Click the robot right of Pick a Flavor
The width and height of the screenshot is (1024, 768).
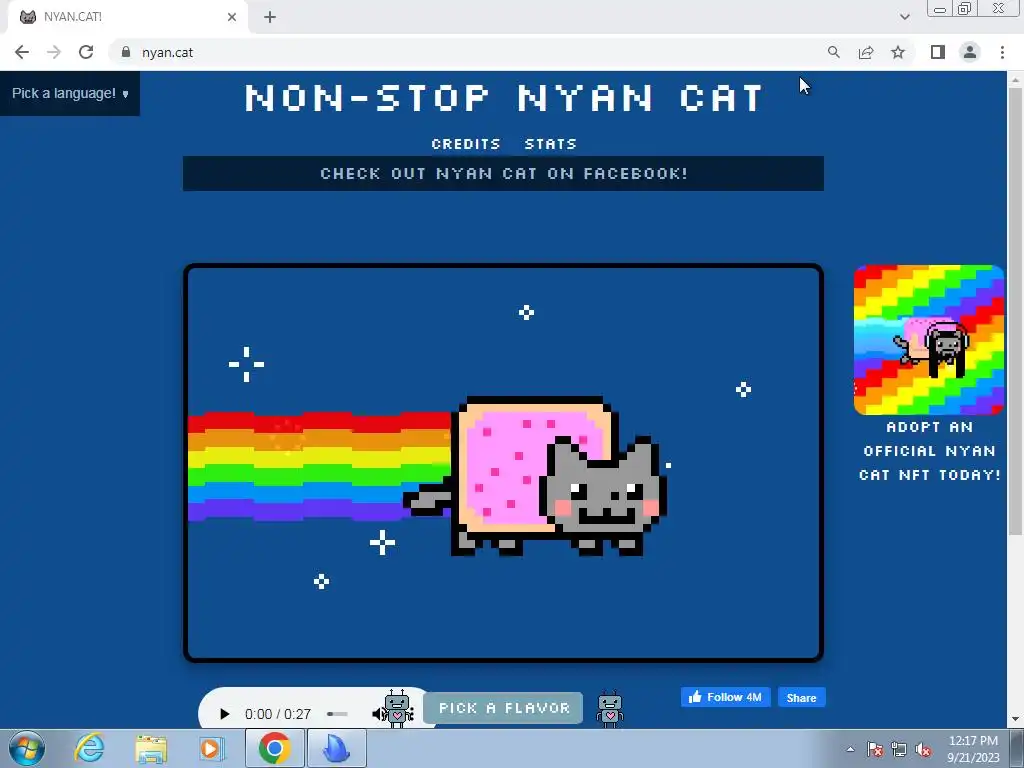click(x=610, y=708)
